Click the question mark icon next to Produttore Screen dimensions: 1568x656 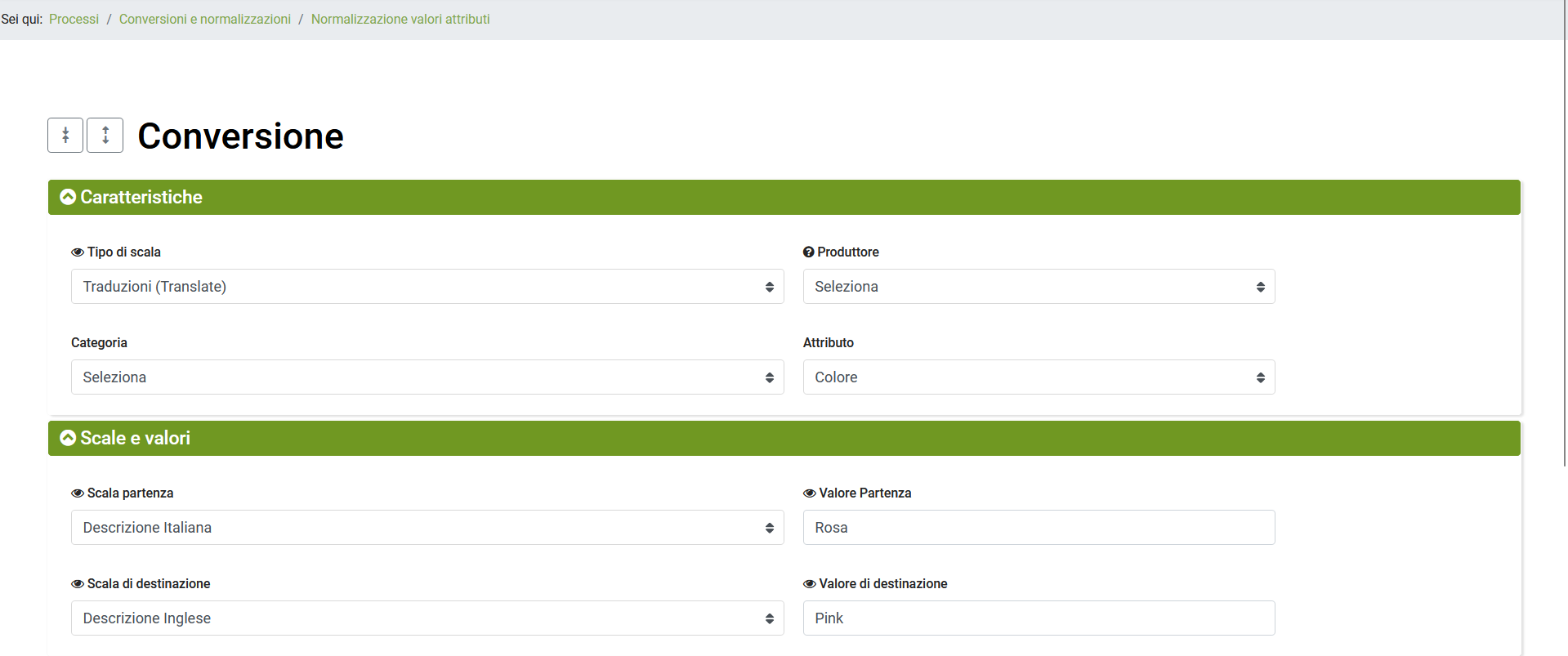808,252
